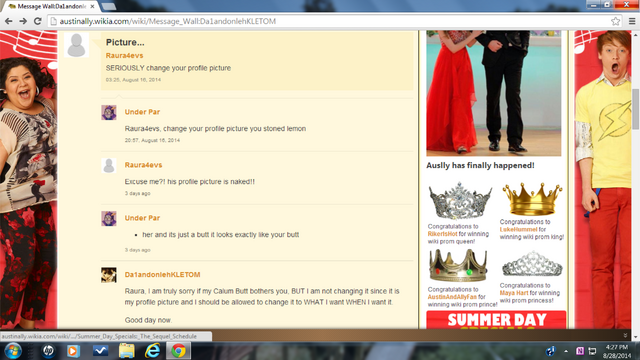Image resolution: width=640 pixels, height=360 pixels.
Task: Click the Chrome icon in the taskbar
Action: (178, 351)
